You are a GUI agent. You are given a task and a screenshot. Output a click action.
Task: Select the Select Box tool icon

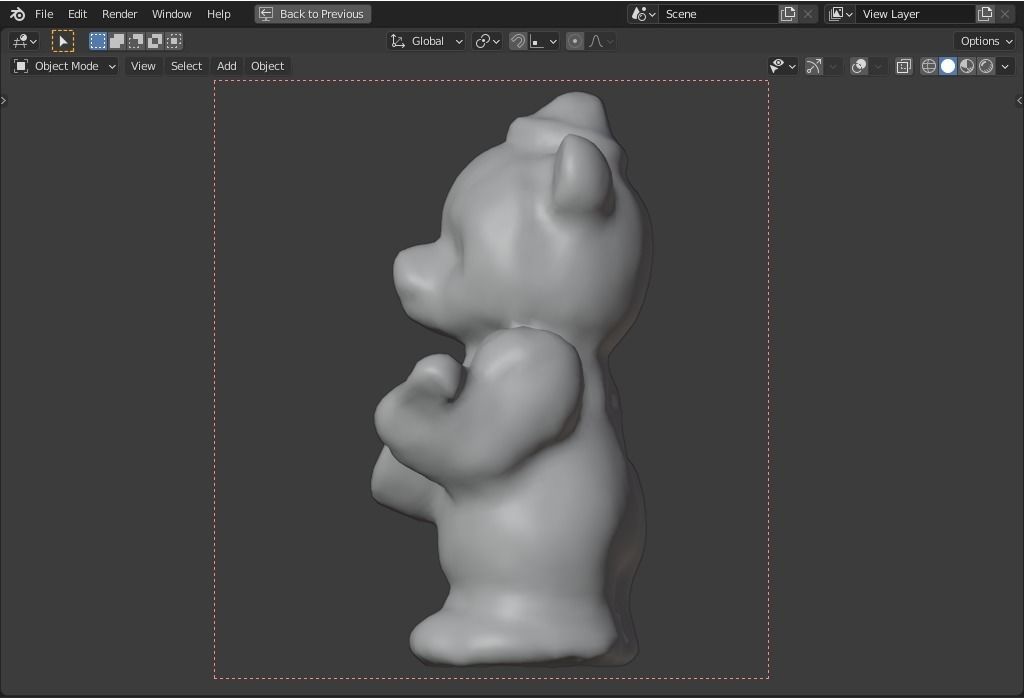point(63,41)
